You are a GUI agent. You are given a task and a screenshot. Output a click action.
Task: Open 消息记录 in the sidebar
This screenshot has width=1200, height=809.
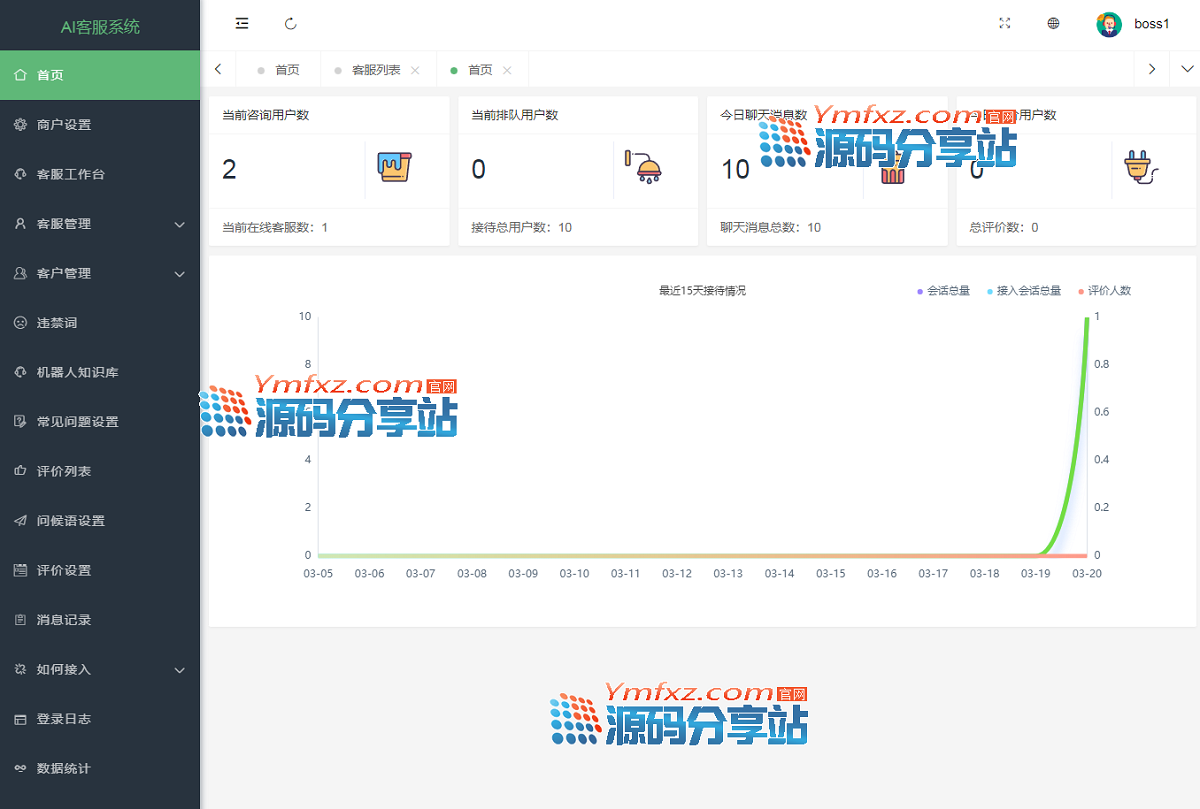click(x=64, y=620)
